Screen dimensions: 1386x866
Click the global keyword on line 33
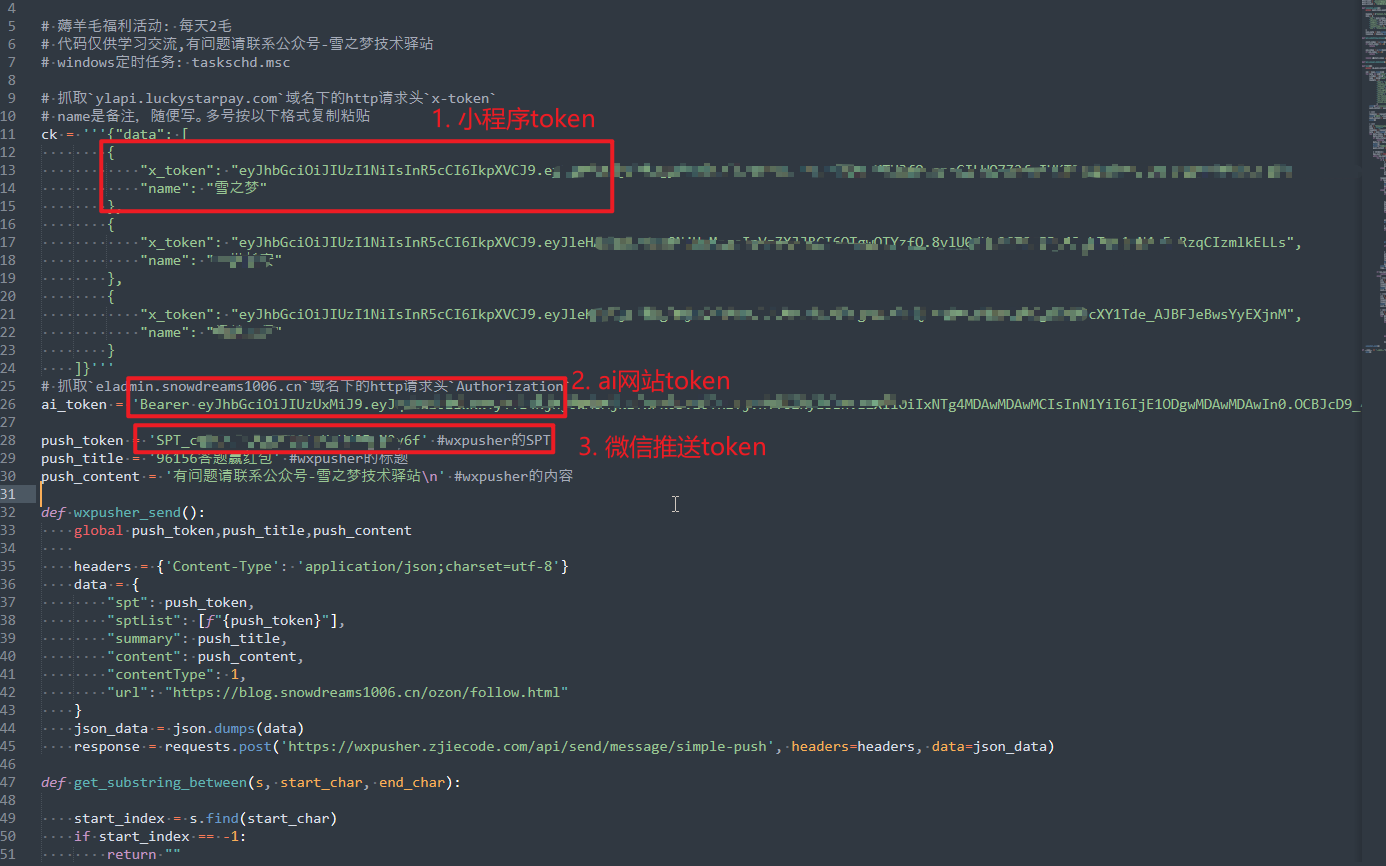[x=98, y=530]
